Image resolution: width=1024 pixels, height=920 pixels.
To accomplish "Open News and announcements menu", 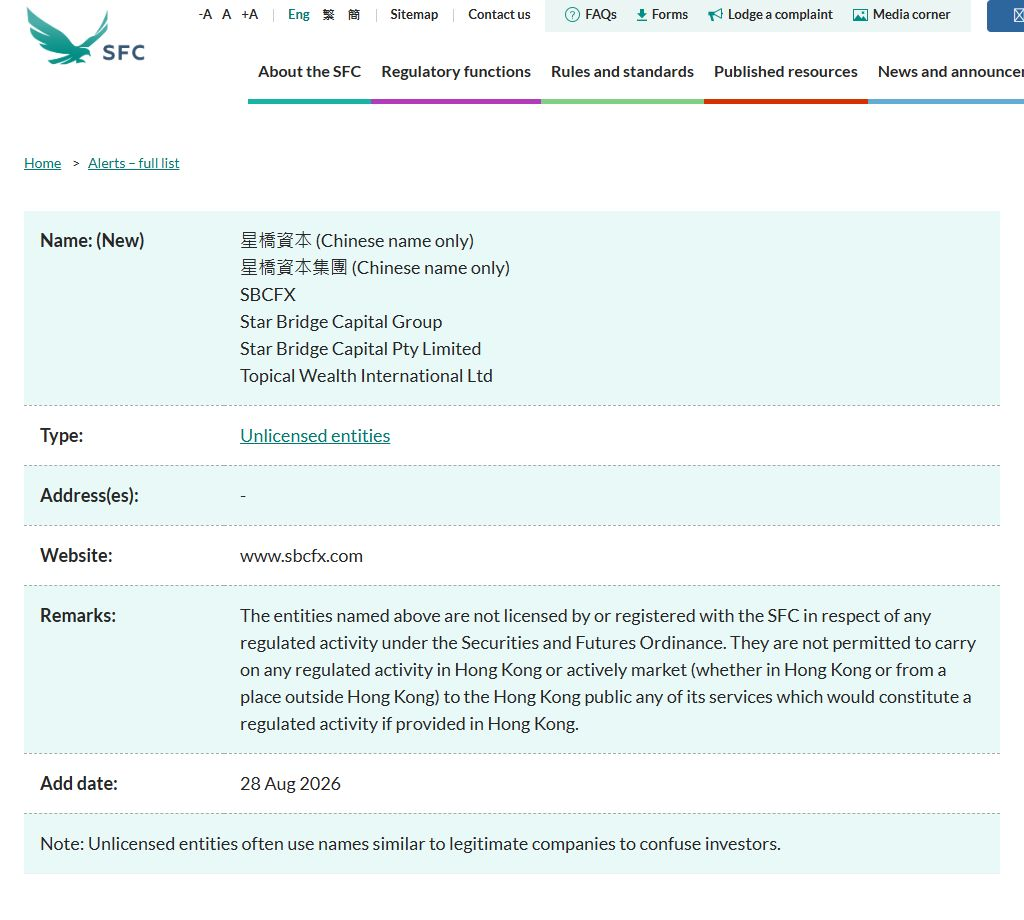I will [x=951, y=72].
